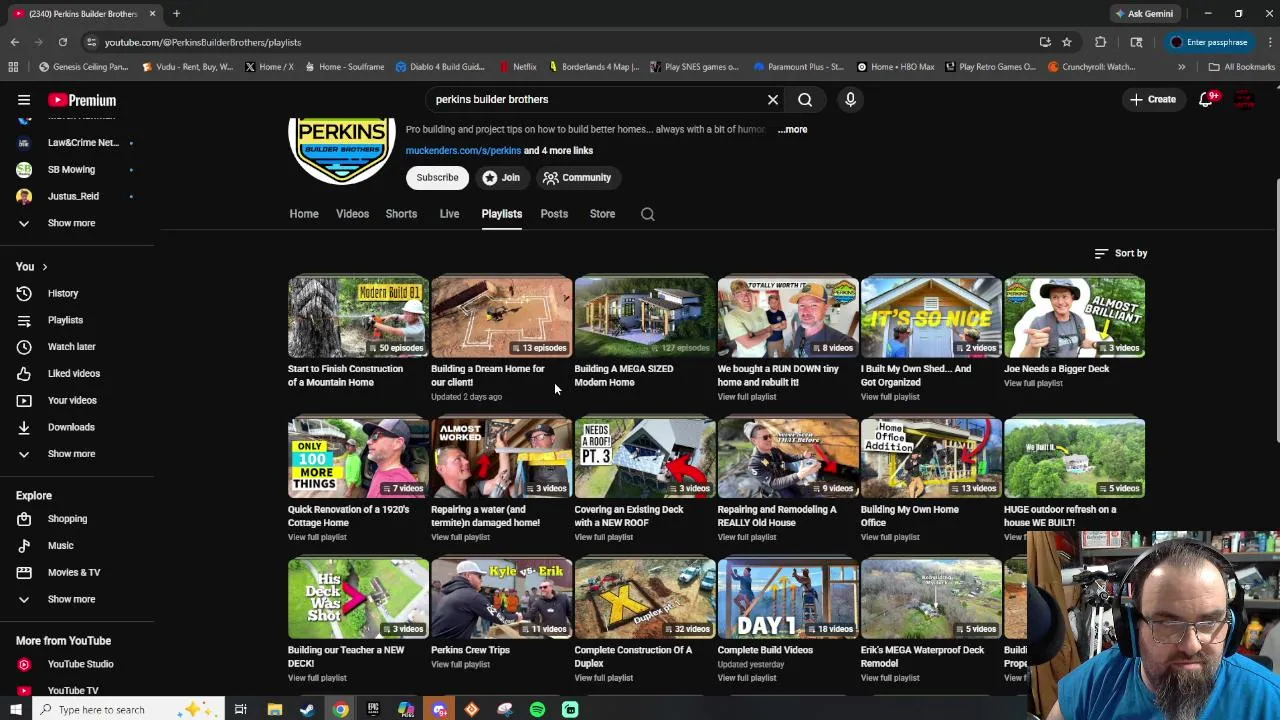Screen dimensions: 1280x720
Task: Open Movies & TV under Explore
Action: click(x=73, y=573)
